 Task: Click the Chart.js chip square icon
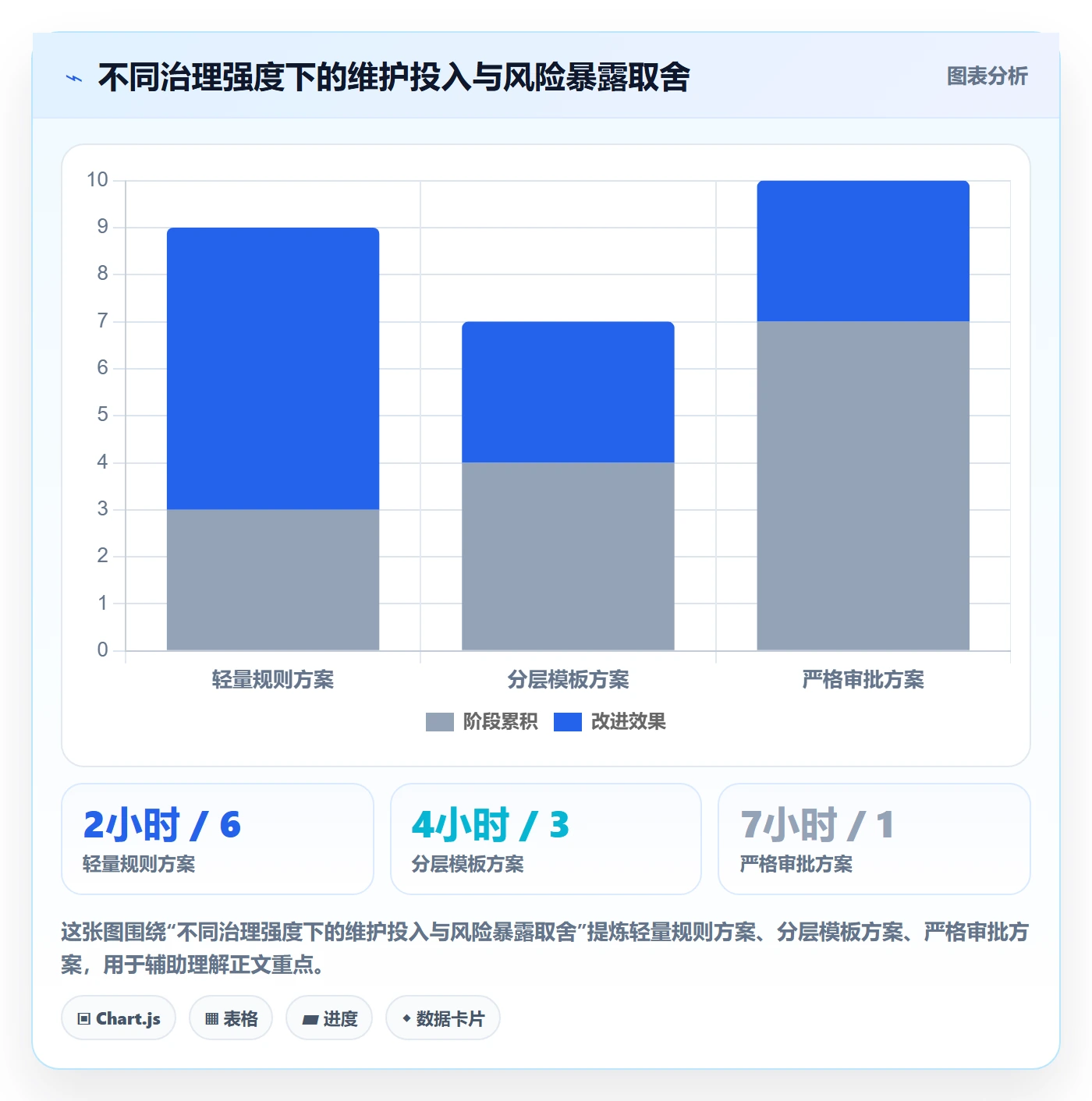84,1019
